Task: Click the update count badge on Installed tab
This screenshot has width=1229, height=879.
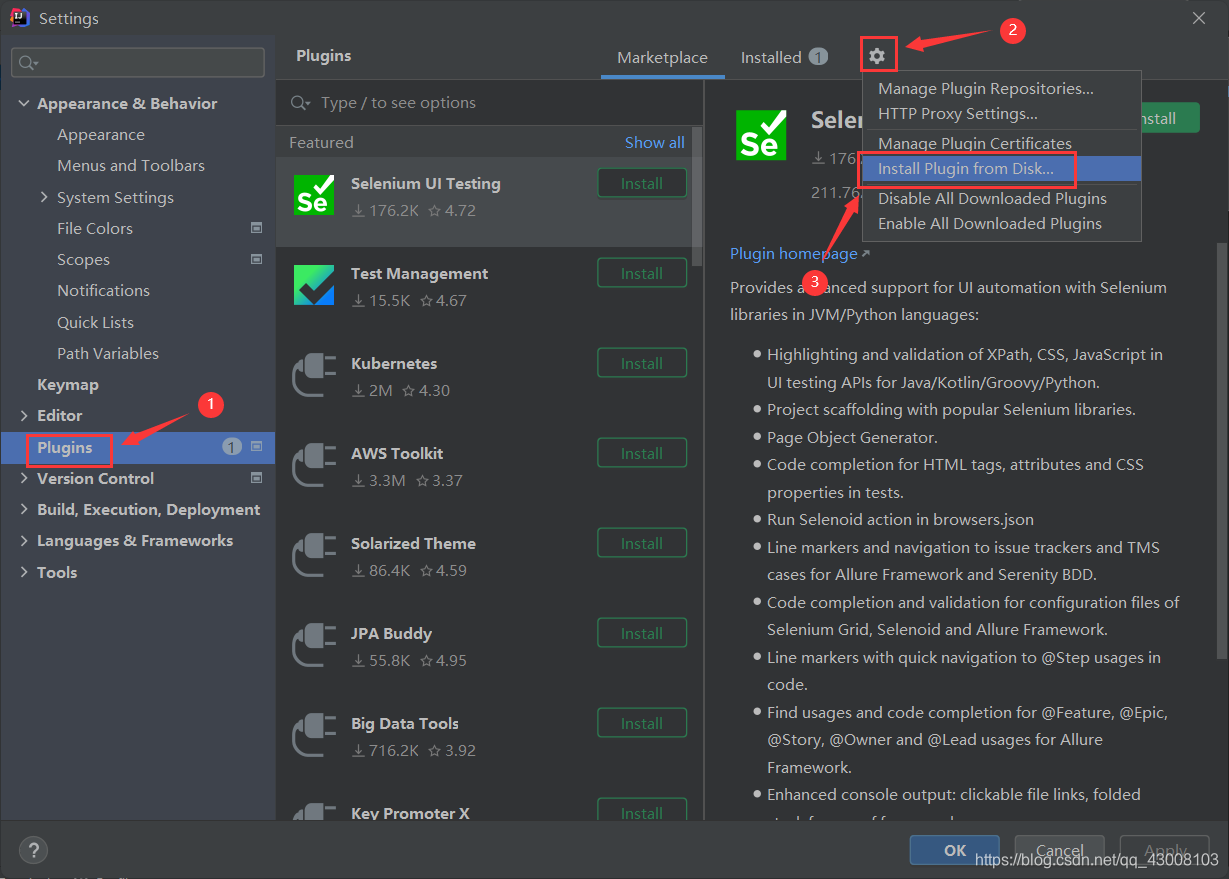Action: [x=818, y=57]
